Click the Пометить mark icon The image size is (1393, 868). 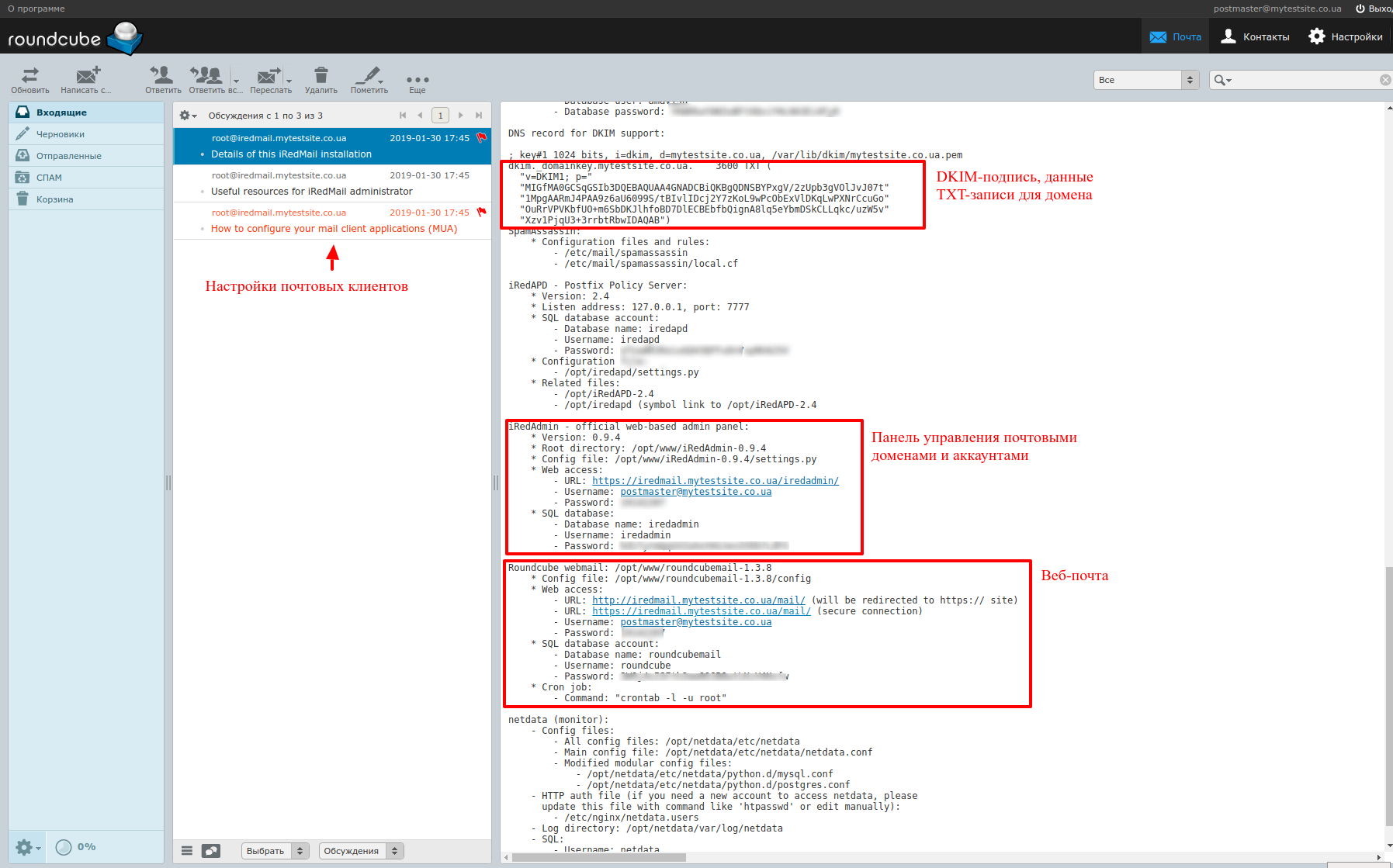[369, 75]
